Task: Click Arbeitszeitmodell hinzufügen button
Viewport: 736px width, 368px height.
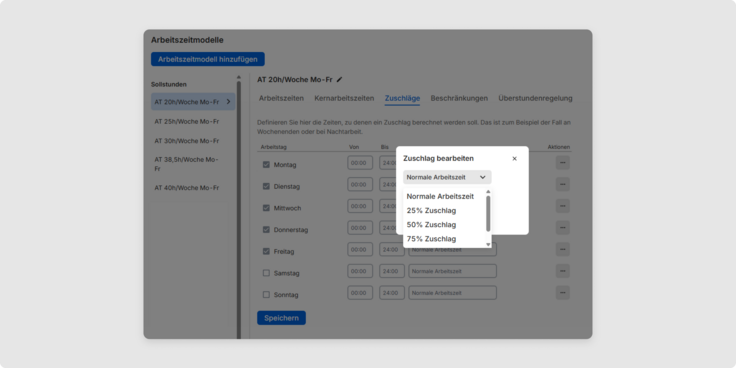Action: coord(208,59)
